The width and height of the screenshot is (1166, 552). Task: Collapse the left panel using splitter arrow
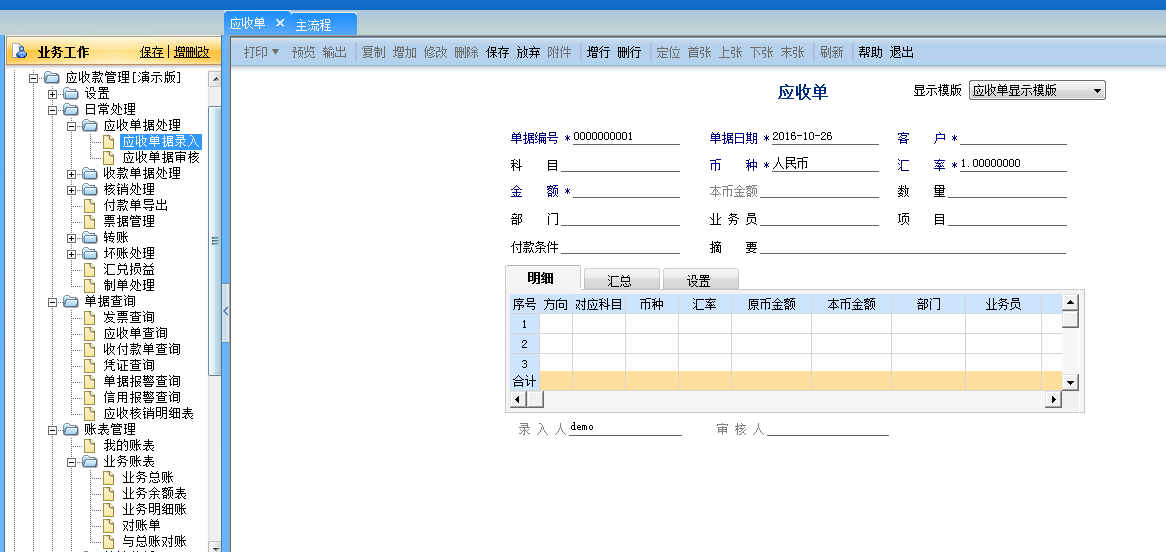[x=225, y=311]
